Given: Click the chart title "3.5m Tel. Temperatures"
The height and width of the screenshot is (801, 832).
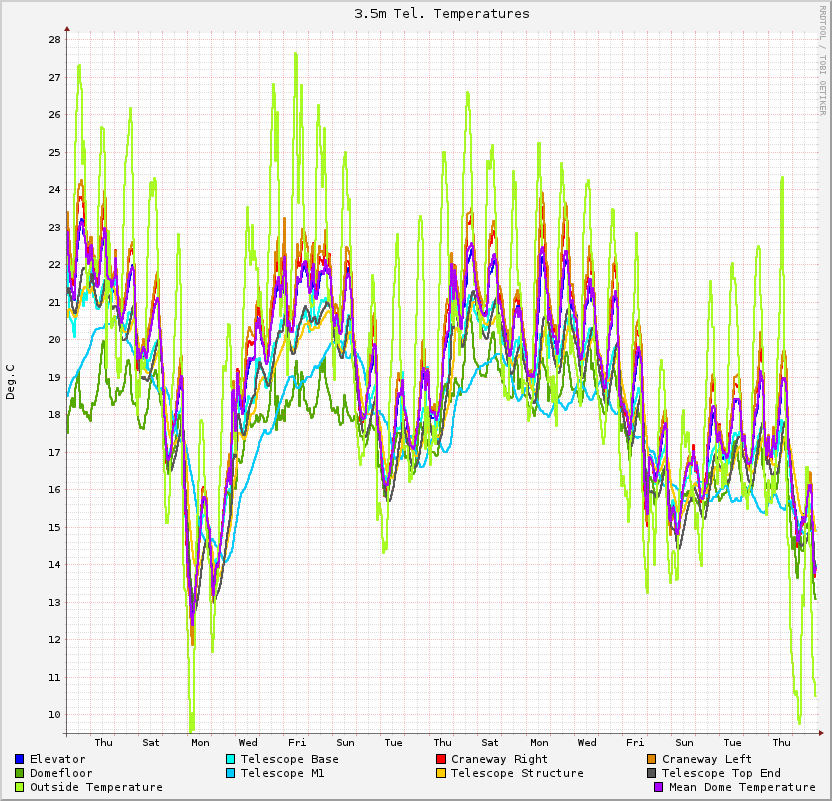Looking at the screenshot, I should coord(442,14).
